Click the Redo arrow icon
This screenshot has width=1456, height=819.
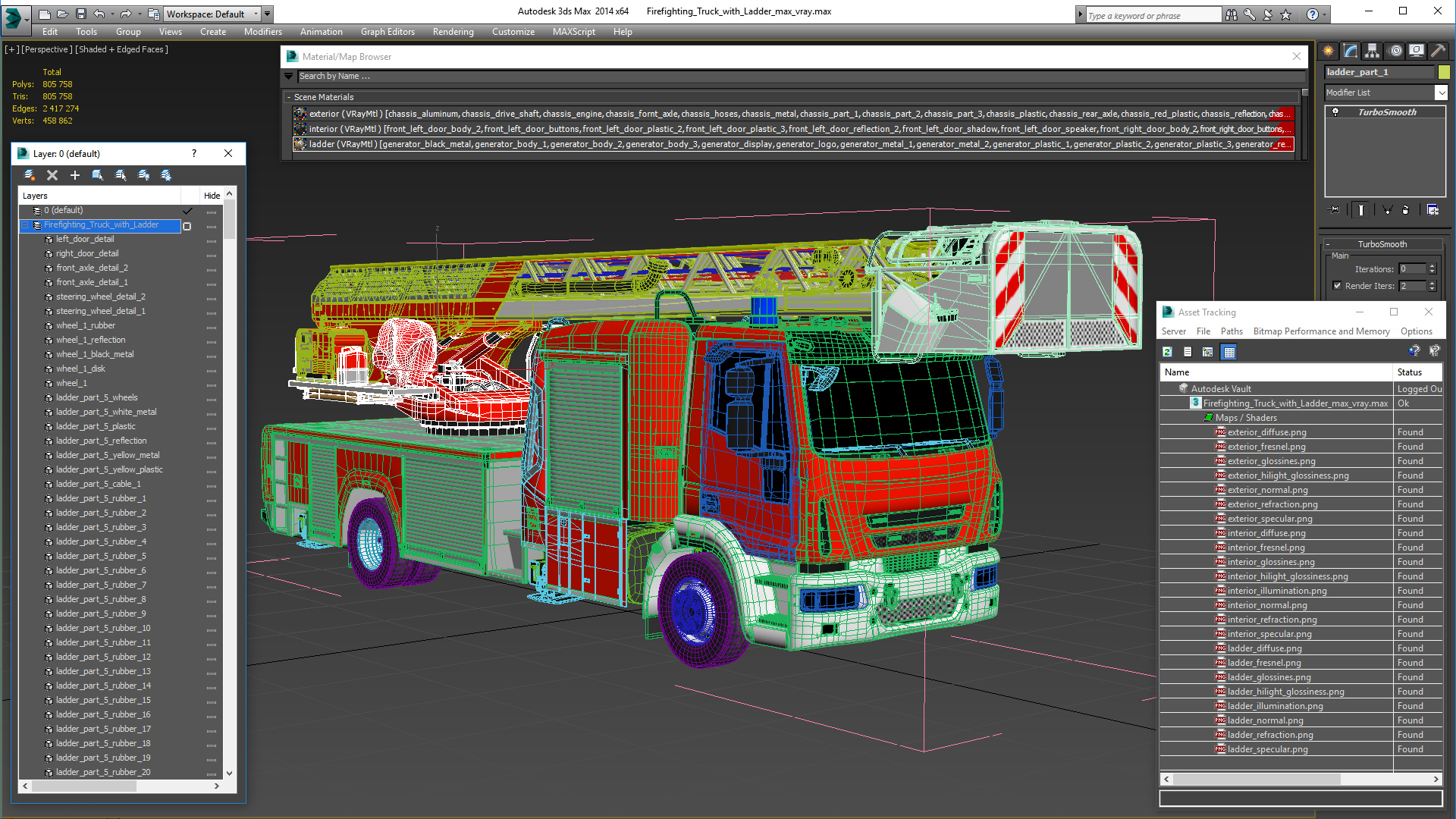(x=126, y=14)
